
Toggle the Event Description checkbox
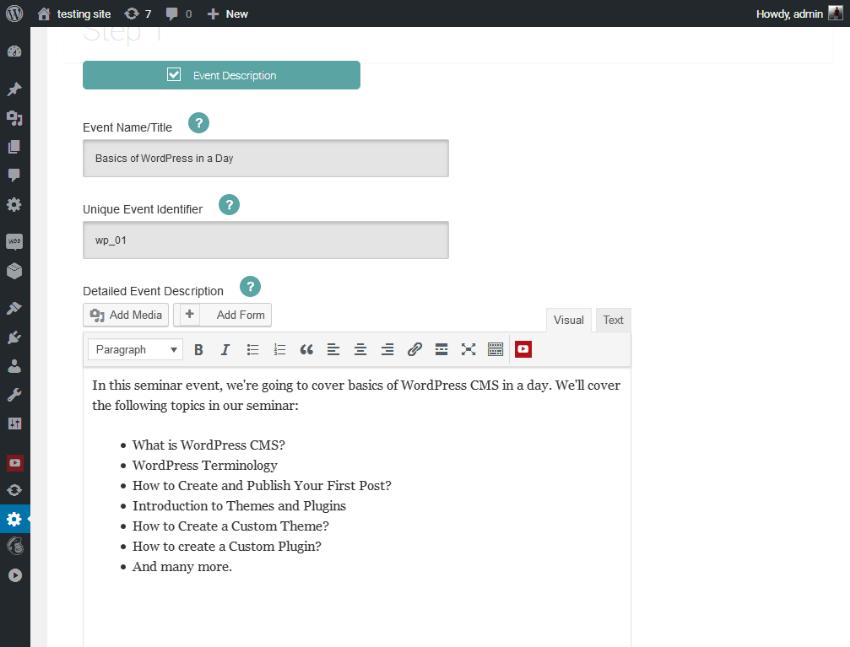click(174, 74)
